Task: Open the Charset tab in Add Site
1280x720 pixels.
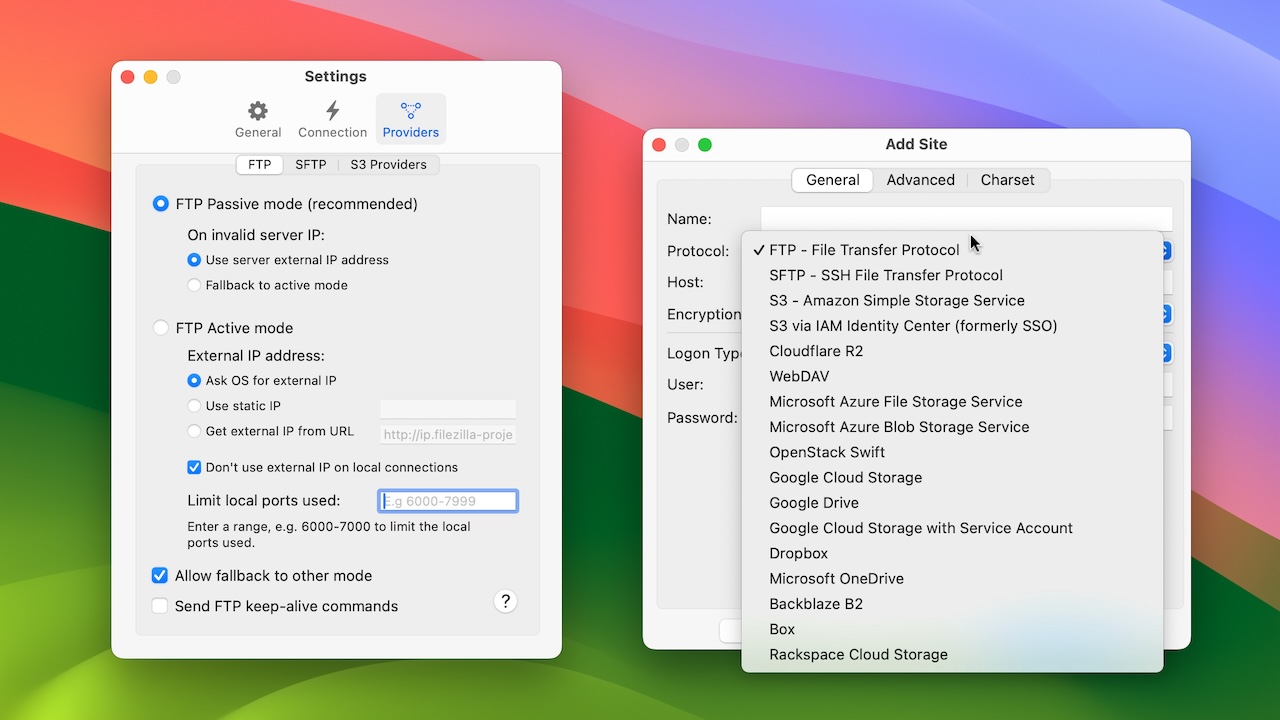Action: coord(1007,180)
